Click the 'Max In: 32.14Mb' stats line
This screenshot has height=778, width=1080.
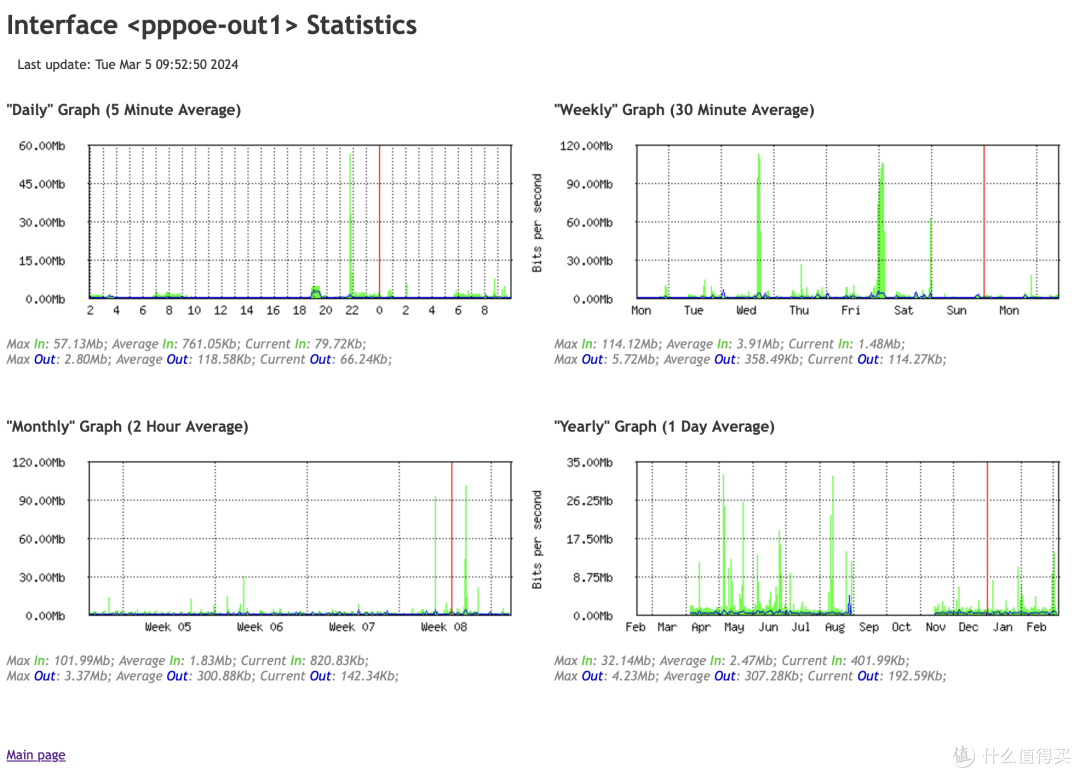[731, 660]
